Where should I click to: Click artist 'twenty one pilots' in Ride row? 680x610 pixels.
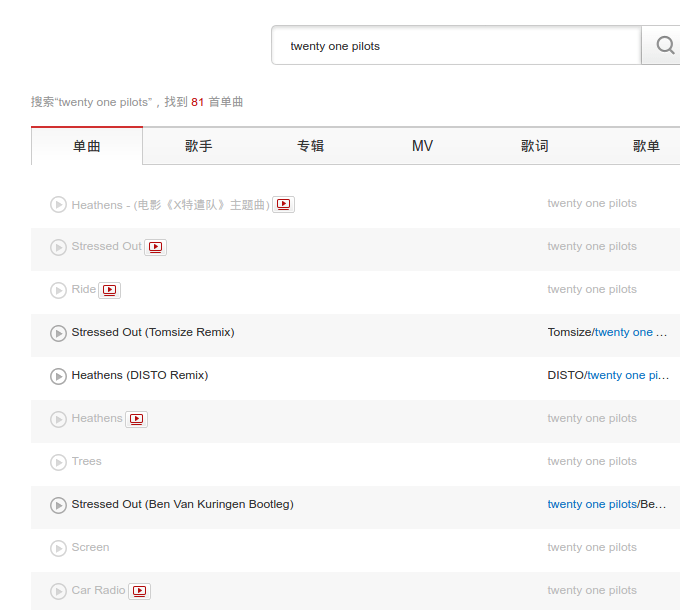click(592, 289)
